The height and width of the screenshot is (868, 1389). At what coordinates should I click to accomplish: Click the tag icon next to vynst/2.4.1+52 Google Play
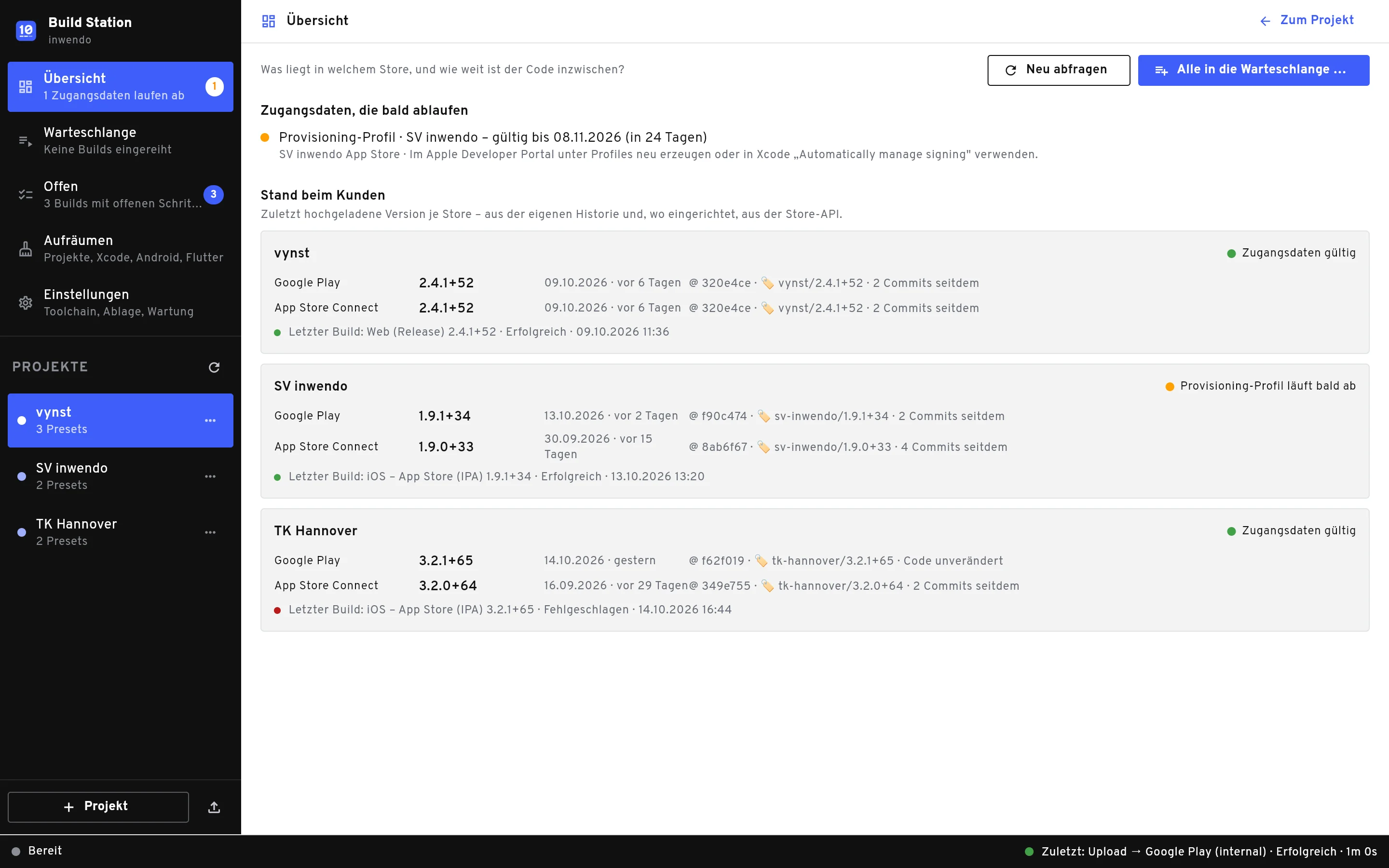pos(767,283)
